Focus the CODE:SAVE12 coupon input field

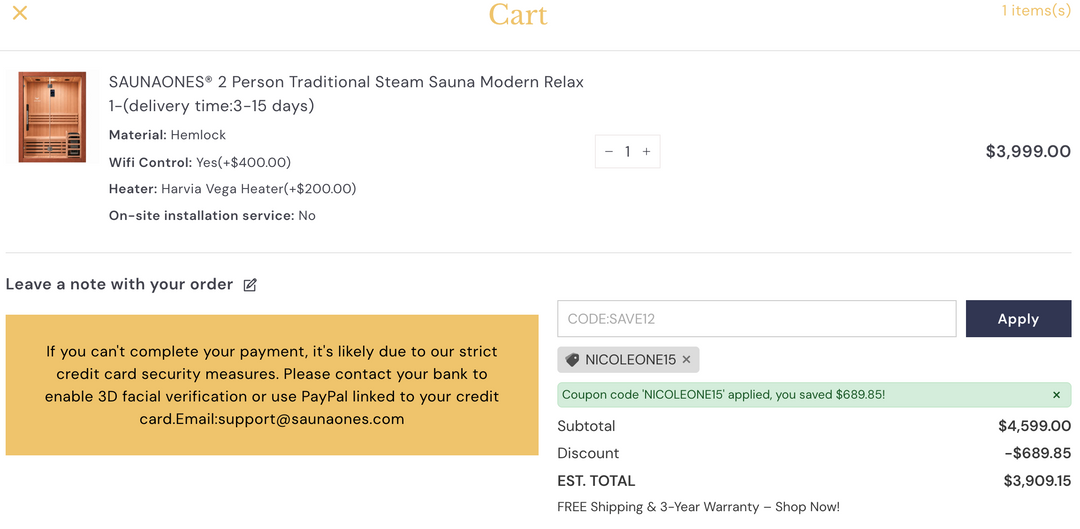coord(756,319)
